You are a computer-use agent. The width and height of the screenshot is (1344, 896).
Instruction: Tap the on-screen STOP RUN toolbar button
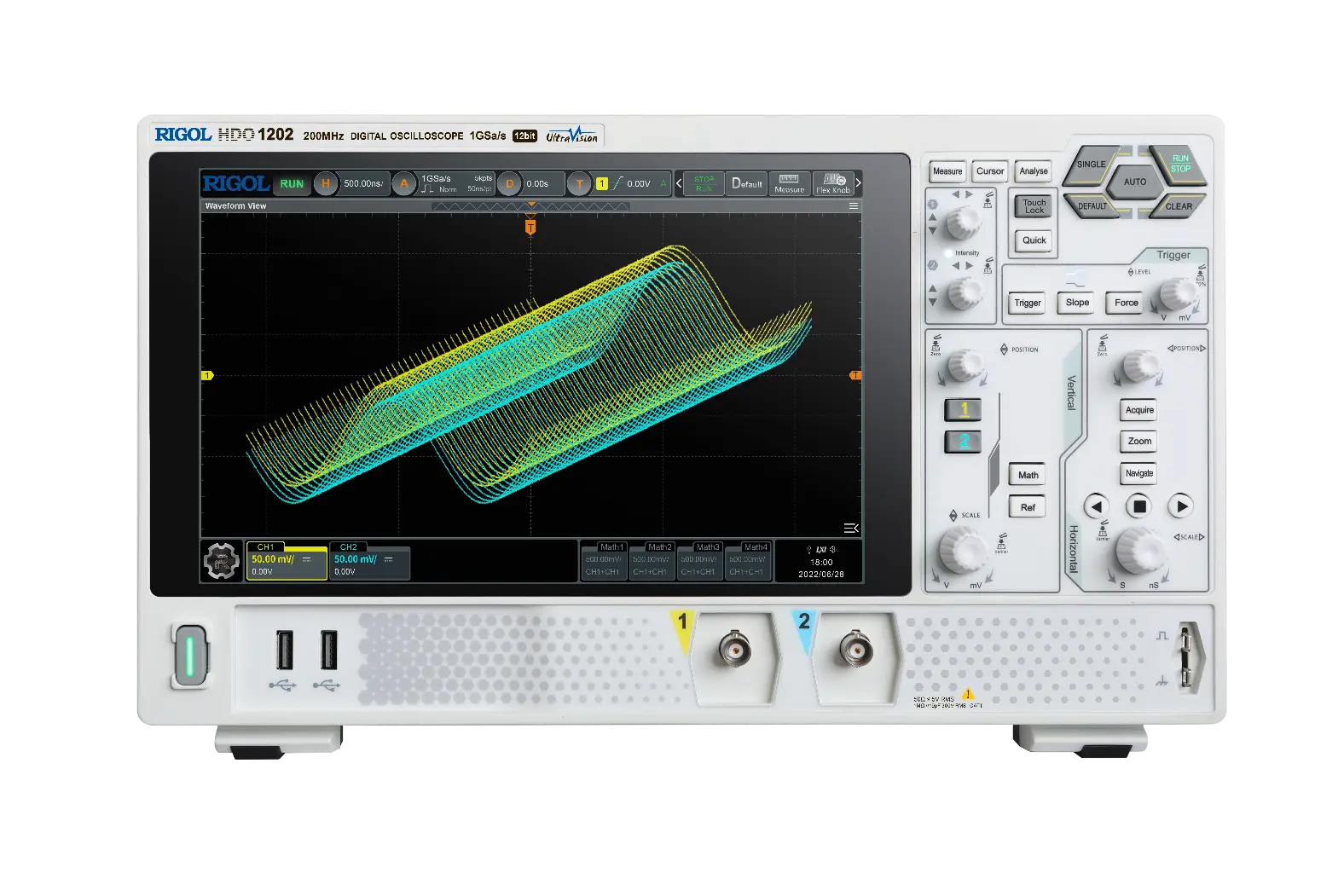pos(704,183)
